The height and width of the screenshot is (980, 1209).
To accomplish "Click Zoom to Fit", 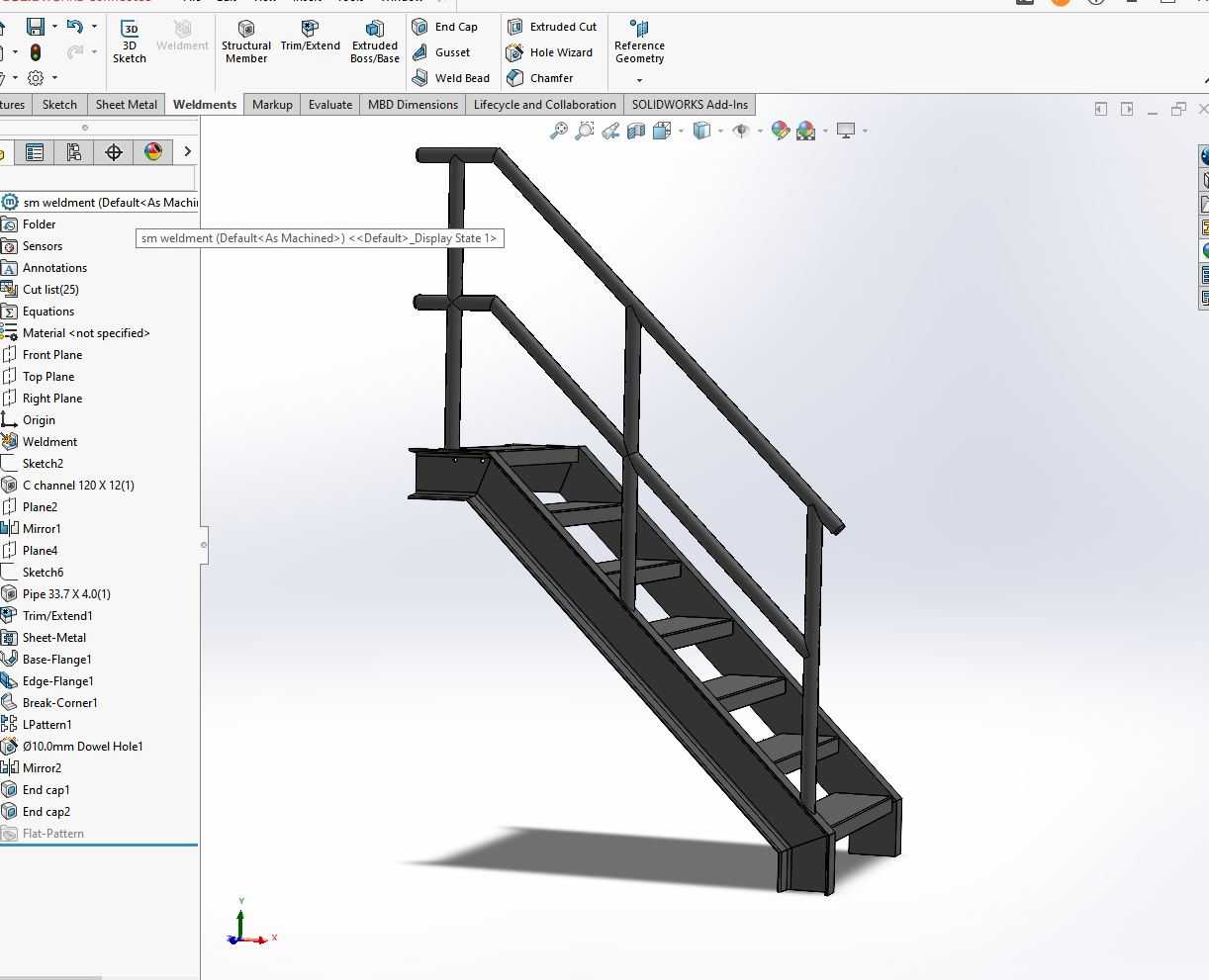I will [559, 131].
